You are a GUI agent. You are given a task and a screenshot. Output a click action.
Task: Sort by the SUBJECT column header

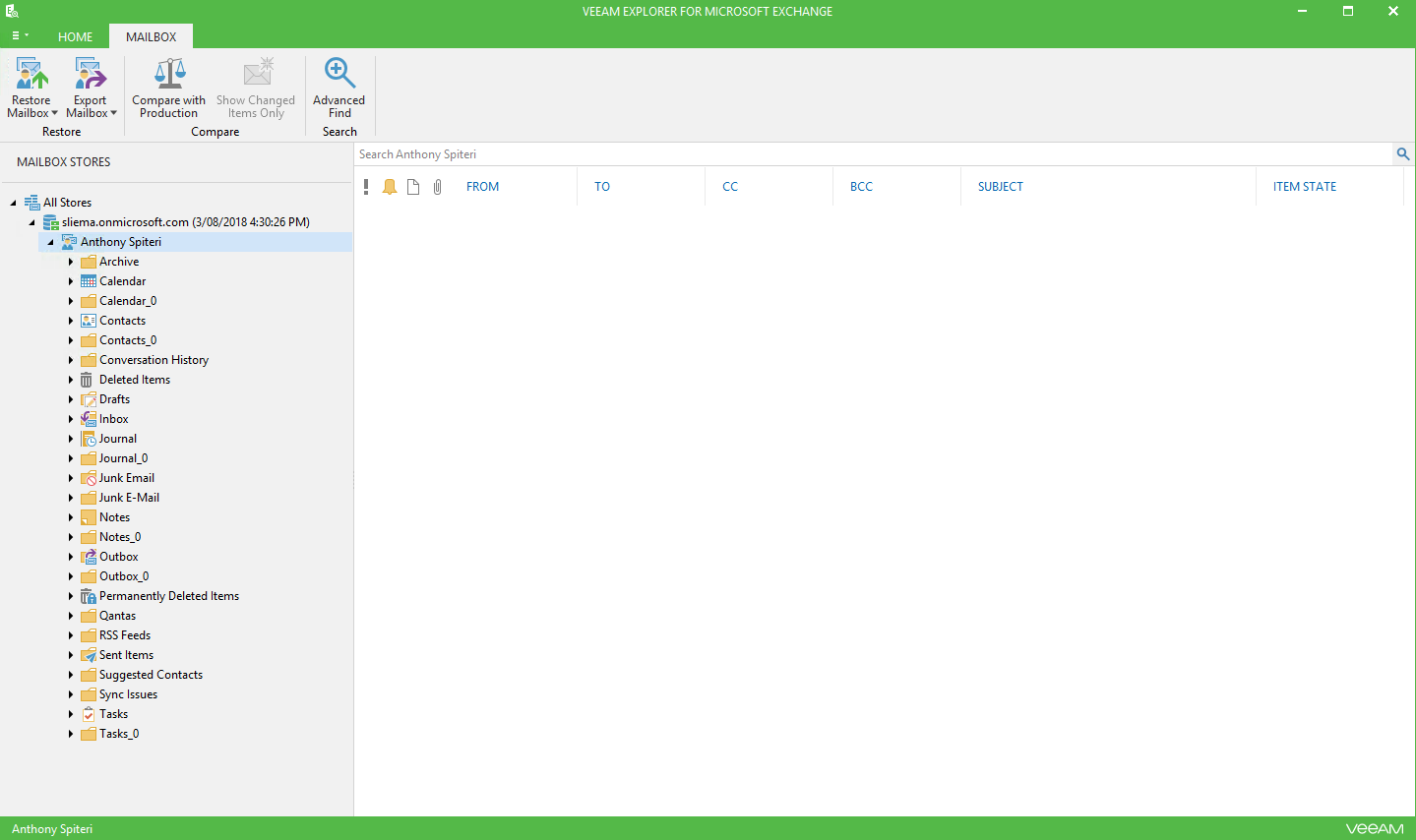coord(1000,187)
